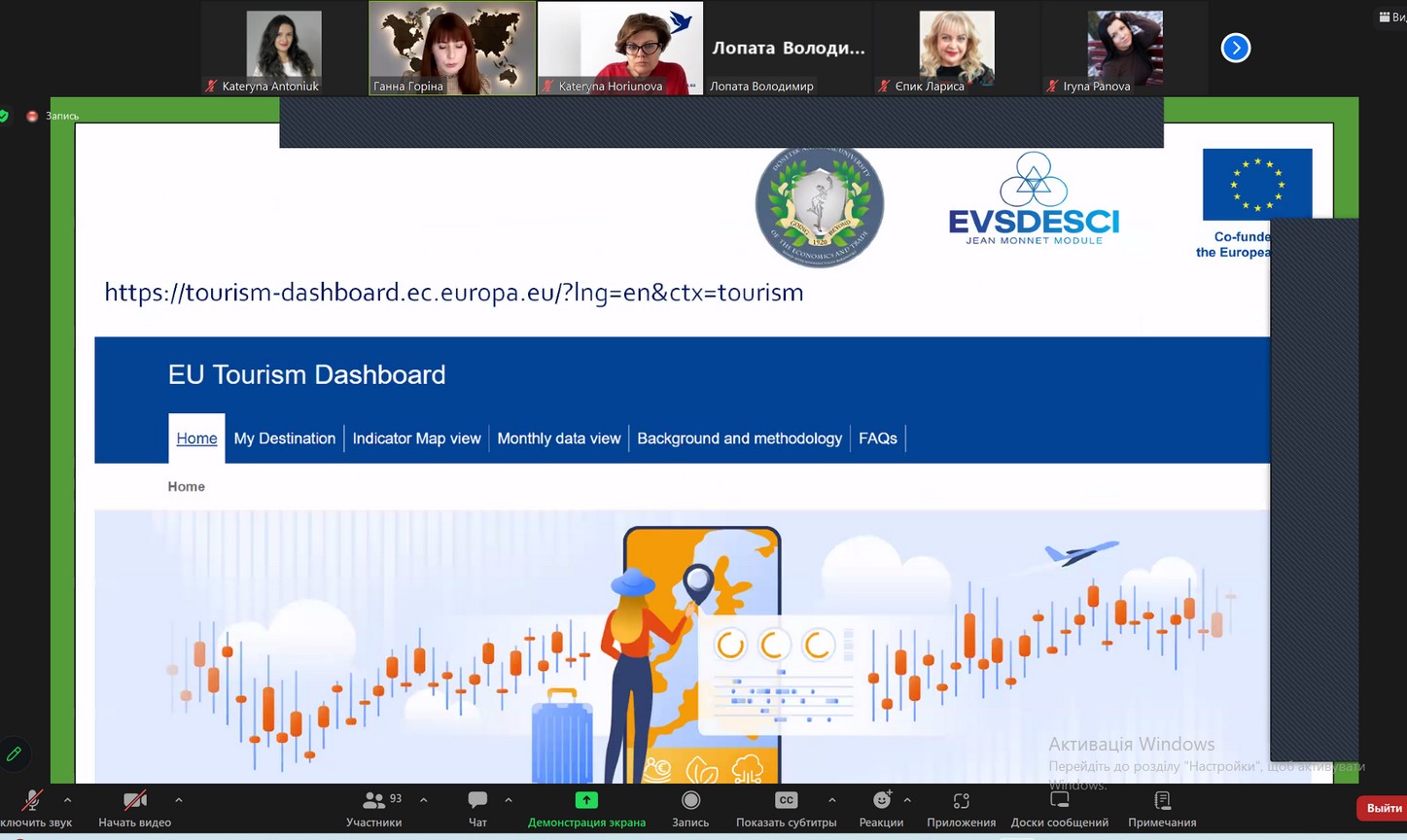
Task: Unmute microphone in Zoom toolbar
Action: point(32,801)
